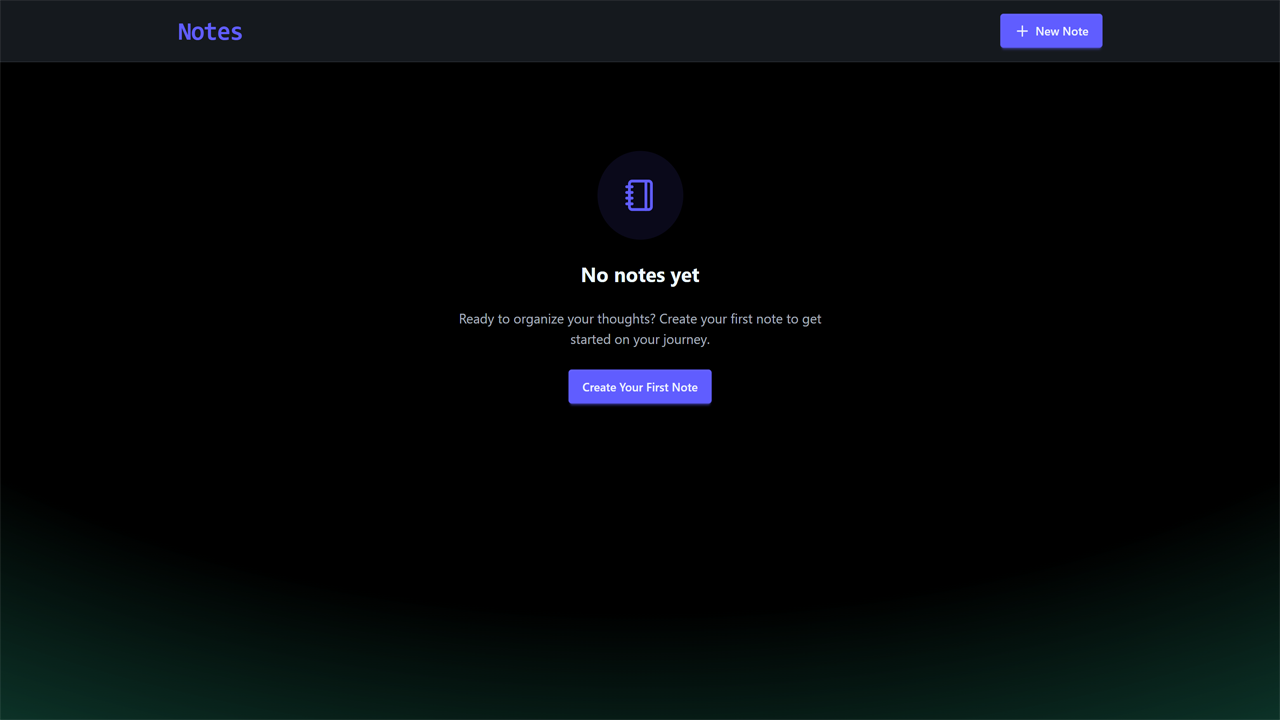Click the "started on your journey." text line
The width and height of the screenshot is (1280, 720).
pos(640,339)
